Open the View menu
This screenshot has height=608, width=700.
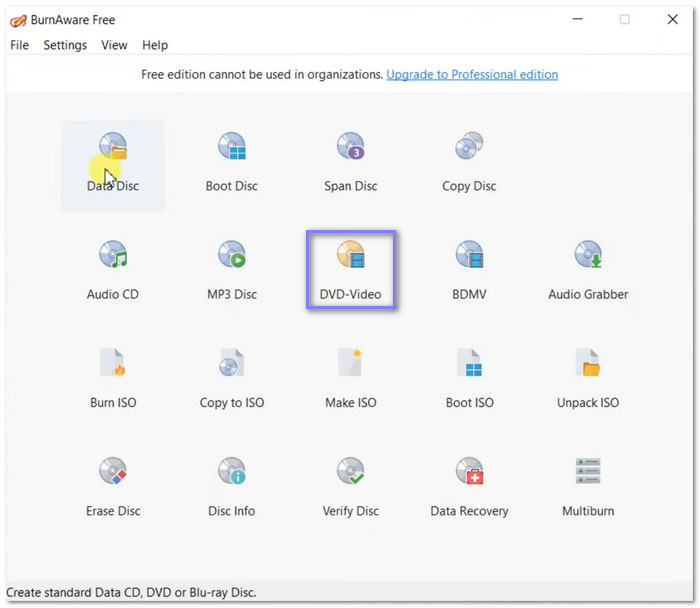click(114, 45)
